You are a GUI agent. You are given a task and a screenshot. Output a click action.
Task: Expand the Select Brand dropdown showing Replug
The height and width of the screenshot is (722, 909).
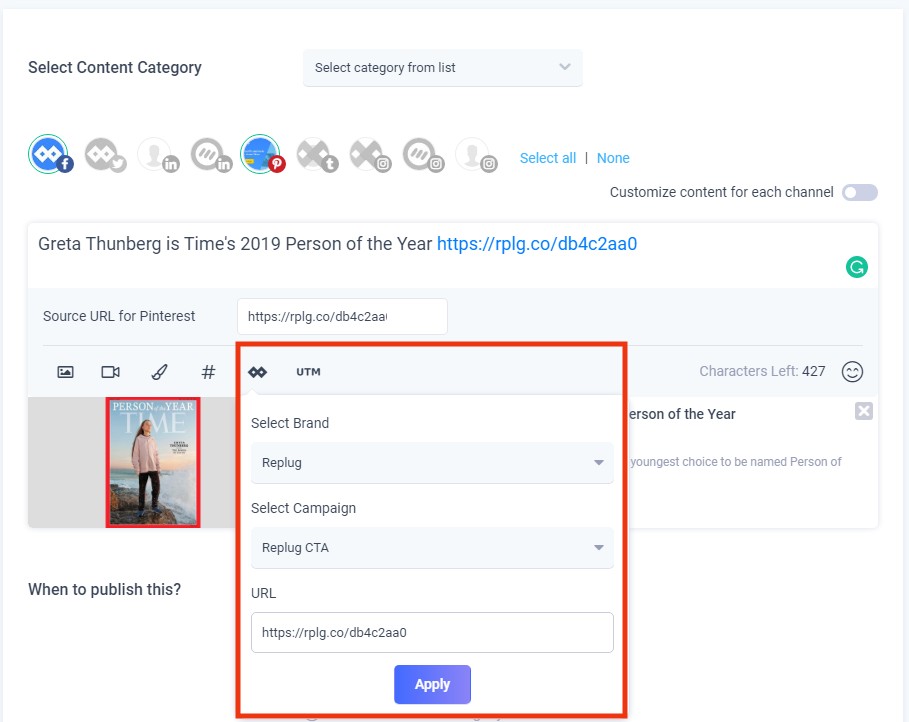432,462
